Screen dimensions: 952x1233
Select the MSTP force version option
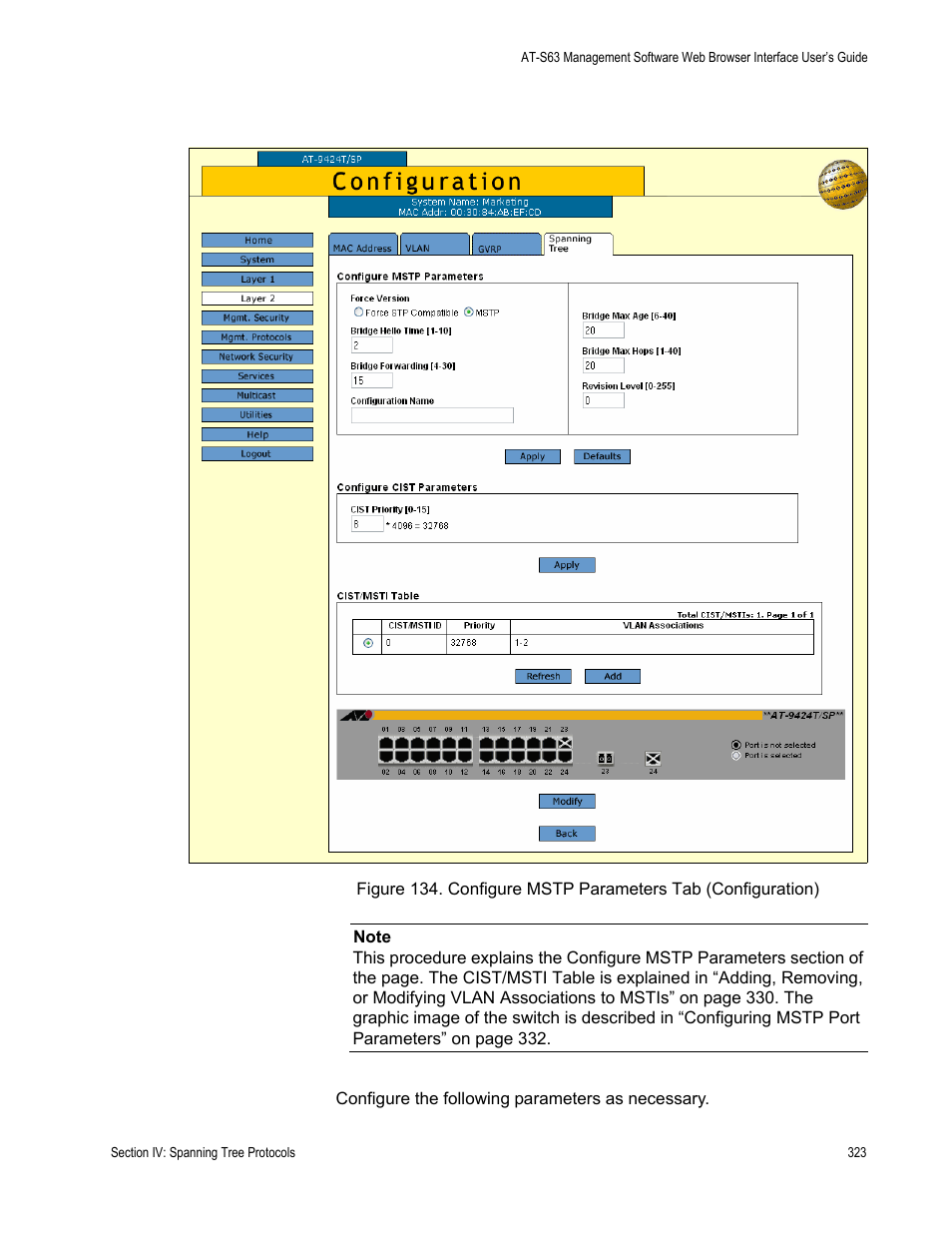click(469, 312)
